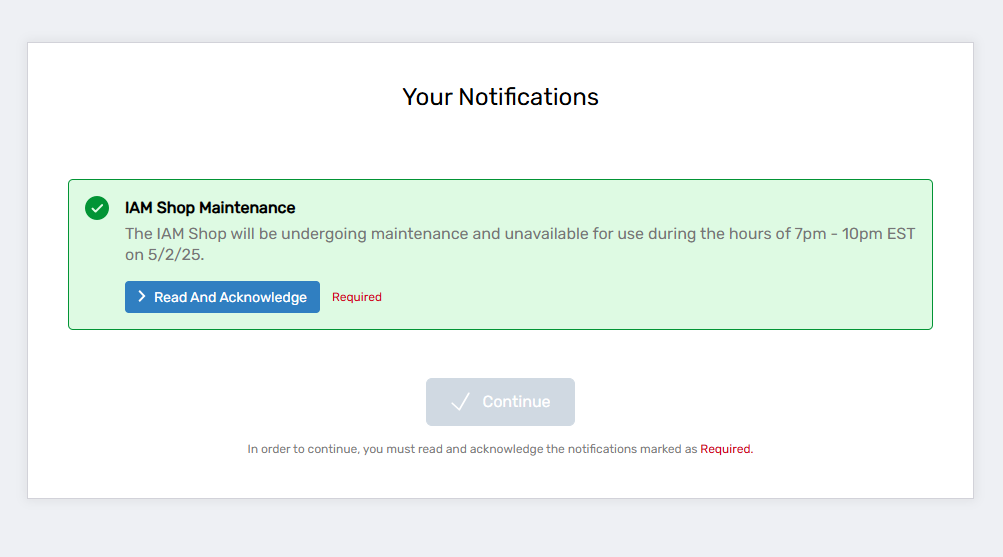Select the IAM Shop Maintenance title
The height and width of the screenshot is (557, 1003).
click(210, 208)
